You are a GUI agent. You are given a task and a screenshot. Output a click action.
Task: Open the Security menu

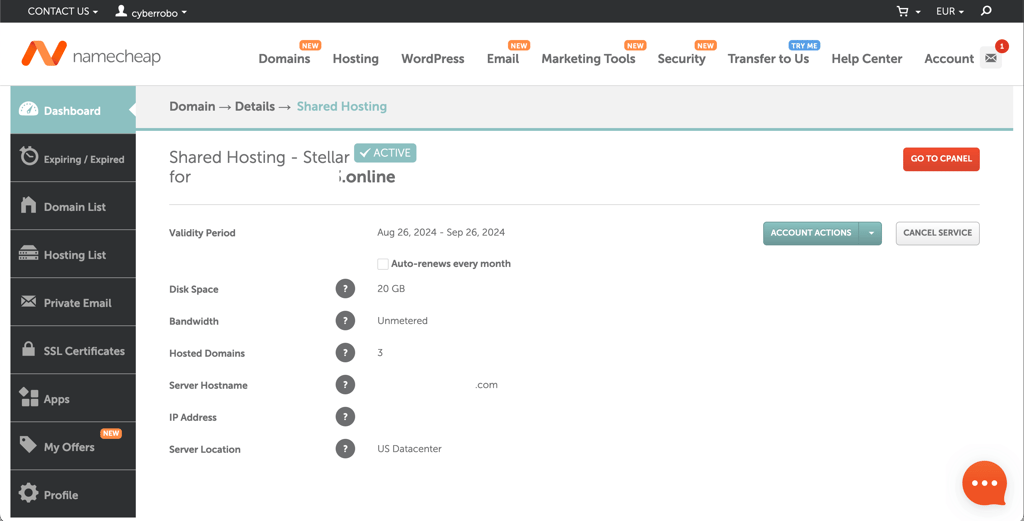coord(681,59)
